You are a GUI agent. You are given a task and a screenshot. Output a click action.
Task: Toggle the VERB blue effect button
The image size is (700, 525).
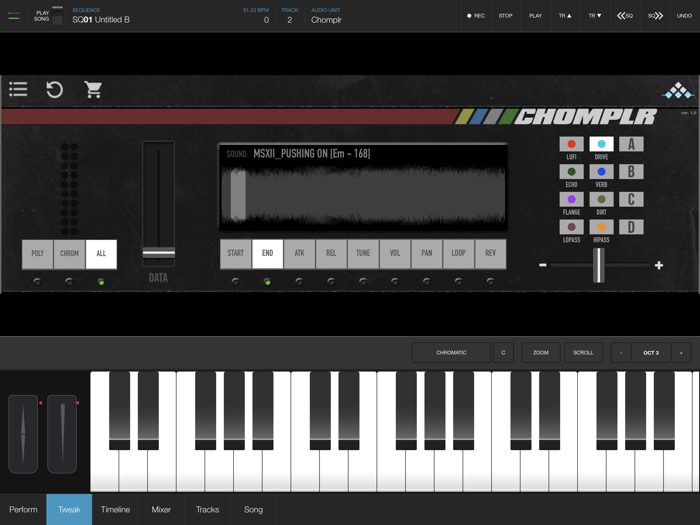pyautogui.click(x=601, y=172)
